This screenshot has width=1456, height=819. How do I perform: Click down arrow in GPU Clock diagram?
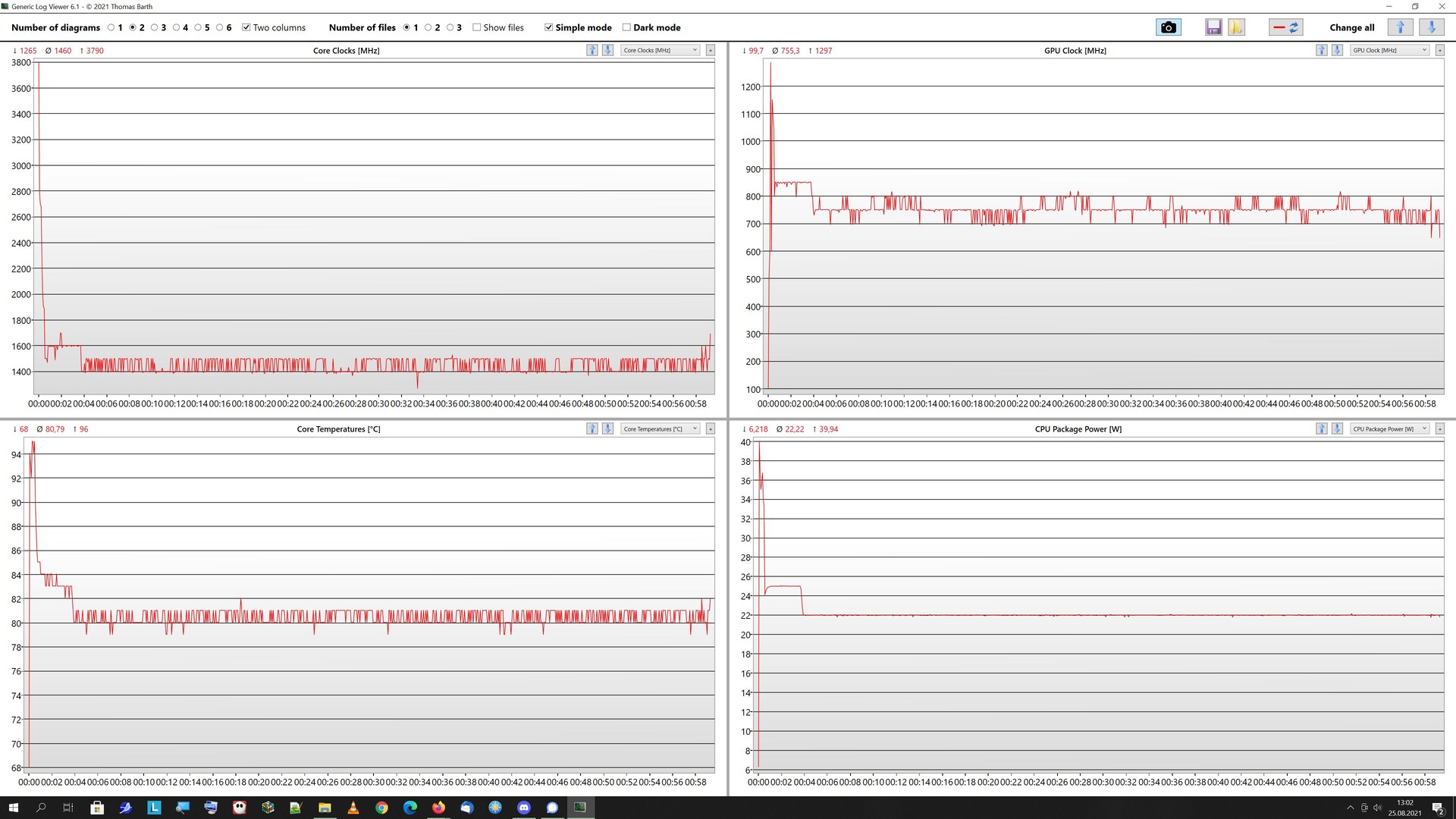1337,50
